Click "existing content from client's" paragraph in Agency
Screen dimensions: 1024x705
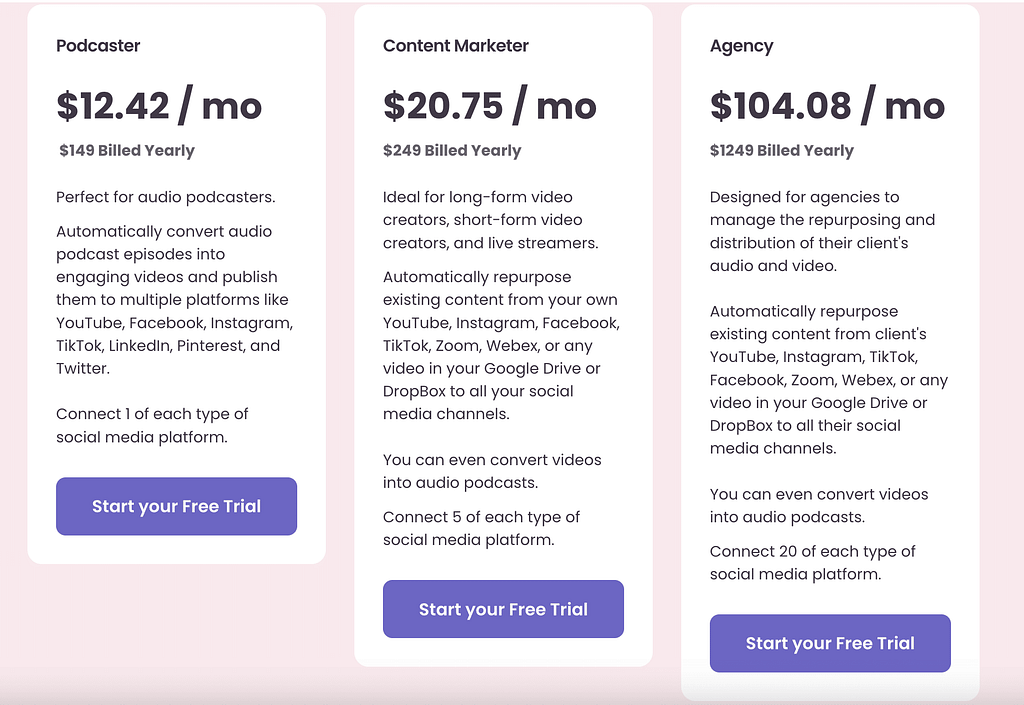tap(828, 380)
